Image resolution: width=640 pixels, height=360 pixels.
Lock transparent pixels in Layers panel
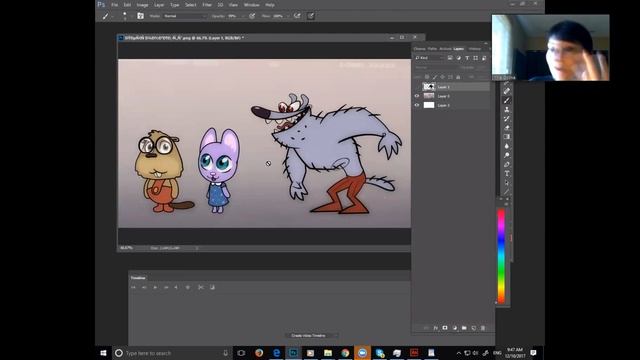pyautogui.click(x=427, y=77)
